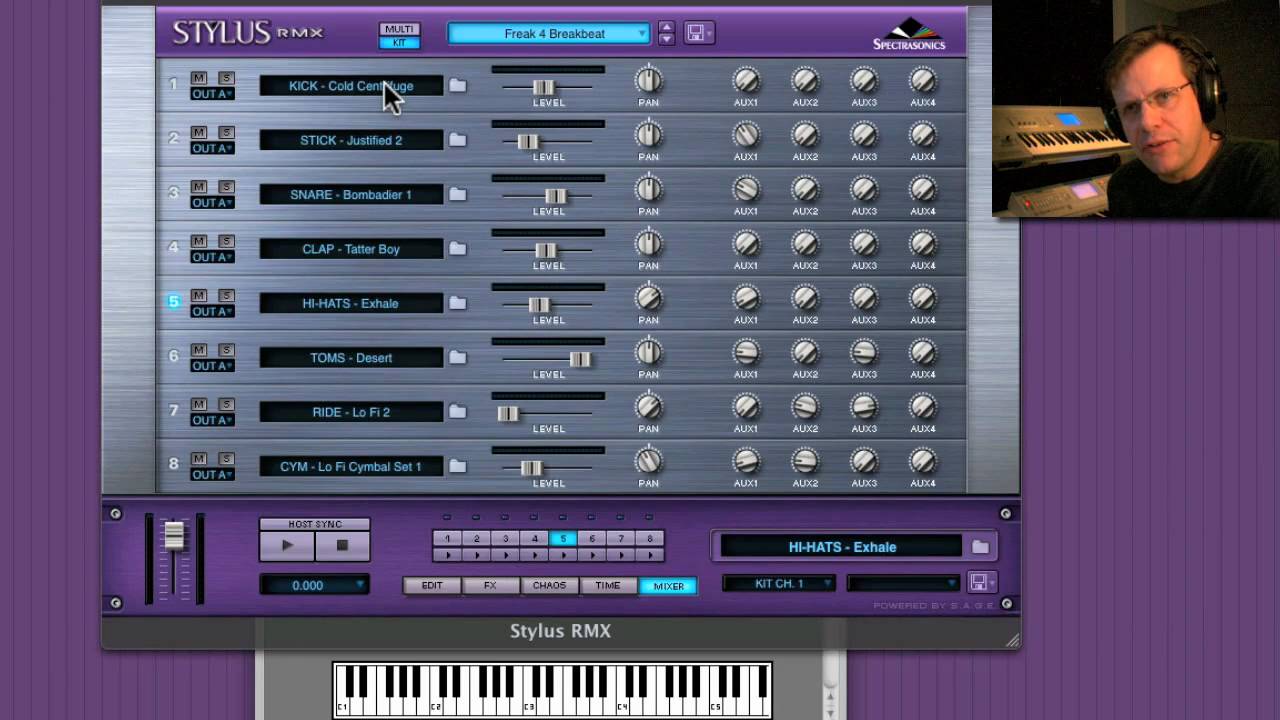Select the MIXER page tab
The height and width of the screenshot is (720, 1280).
pyautogui.click(x=668, y=586)
